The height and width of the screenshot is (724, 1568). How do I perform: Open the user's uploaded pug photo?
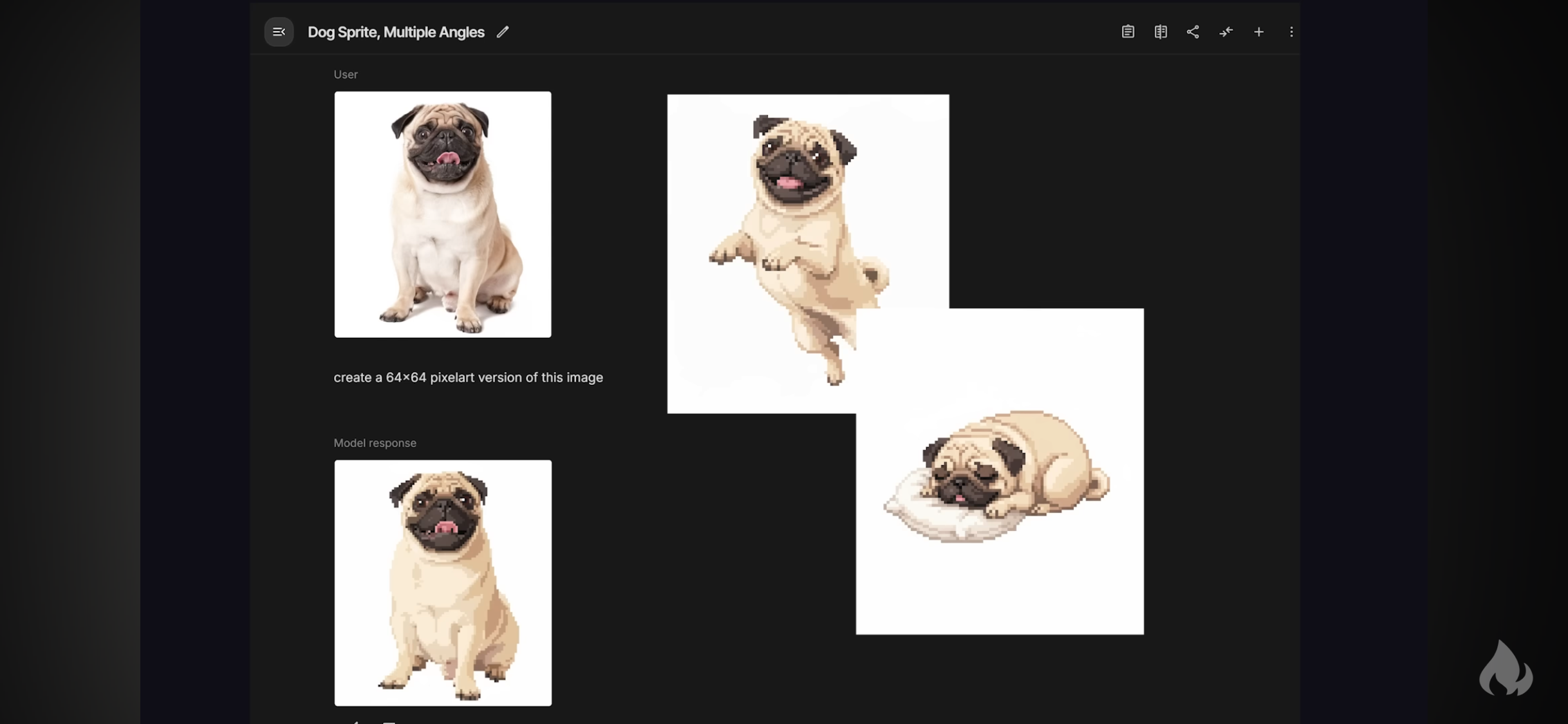point(443,214)
